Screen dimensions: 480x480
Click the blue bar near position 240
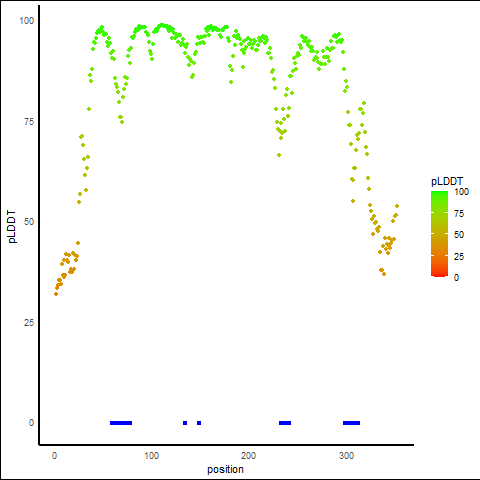[x=285, y=423]
